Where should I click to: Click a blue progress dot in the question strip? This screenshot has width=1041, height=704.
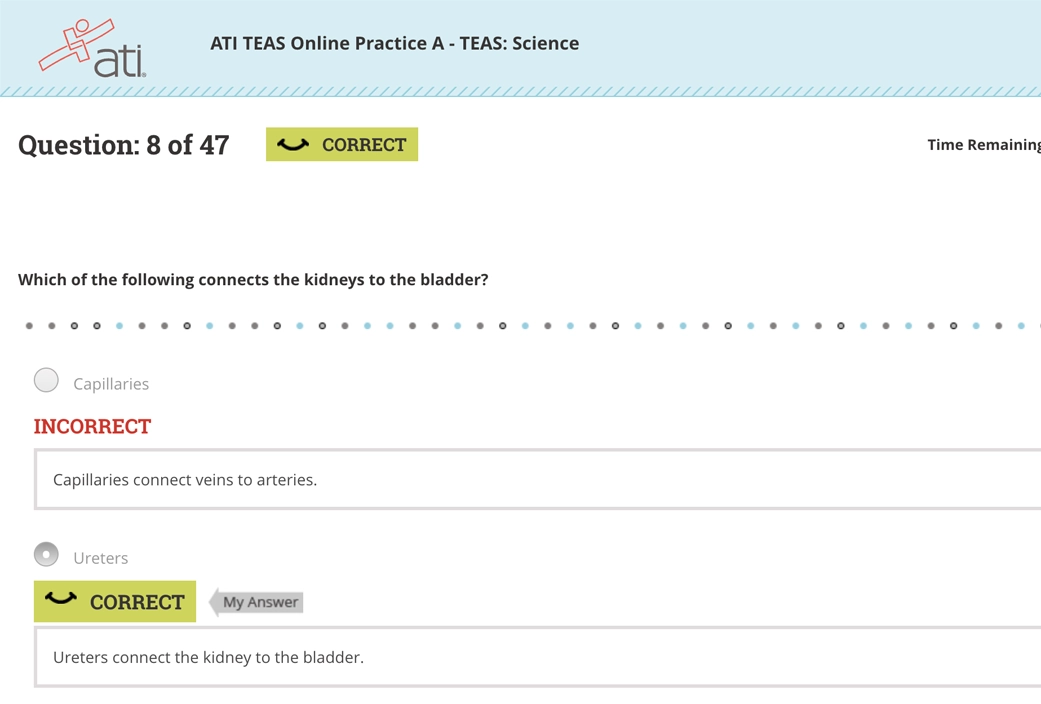(x=118, y=324)
